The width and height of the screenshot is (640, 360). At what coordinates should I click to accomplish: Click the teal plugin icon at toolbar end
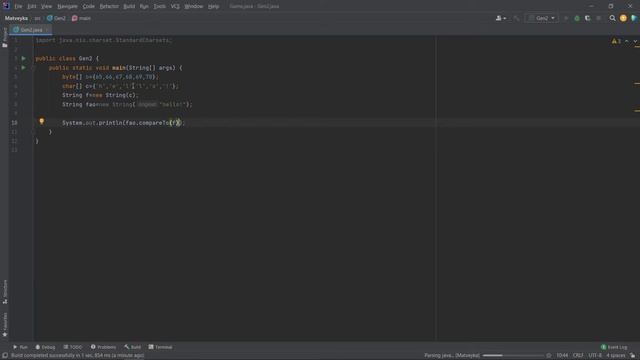(634, 18)
